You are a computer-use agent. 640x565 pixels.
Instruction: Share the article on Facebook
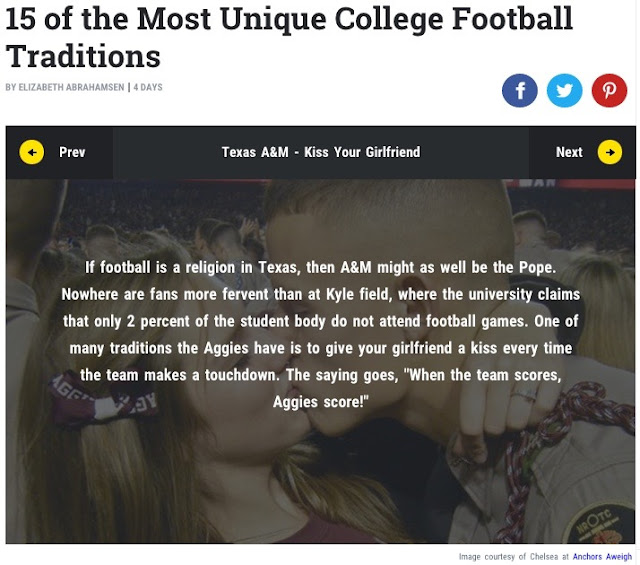[x=520, y=91]
